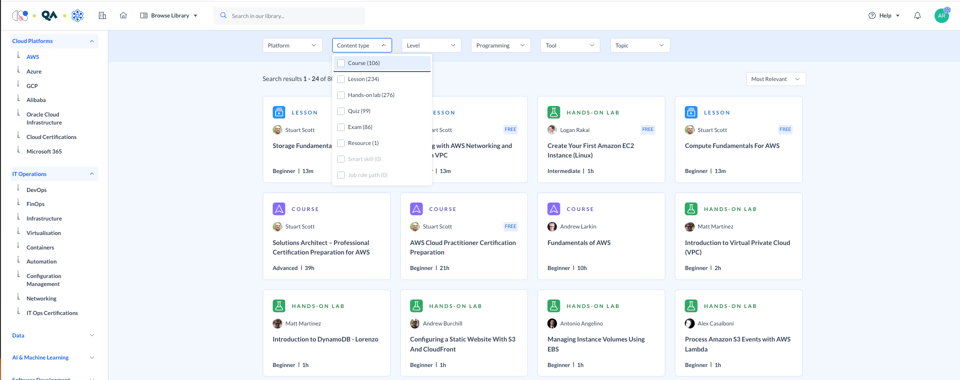Viewport: 960px width, 380px height.
Task: Enable the Quiz (99) filter checkbox
Action: pyautogui.click(x=341, y=111)
